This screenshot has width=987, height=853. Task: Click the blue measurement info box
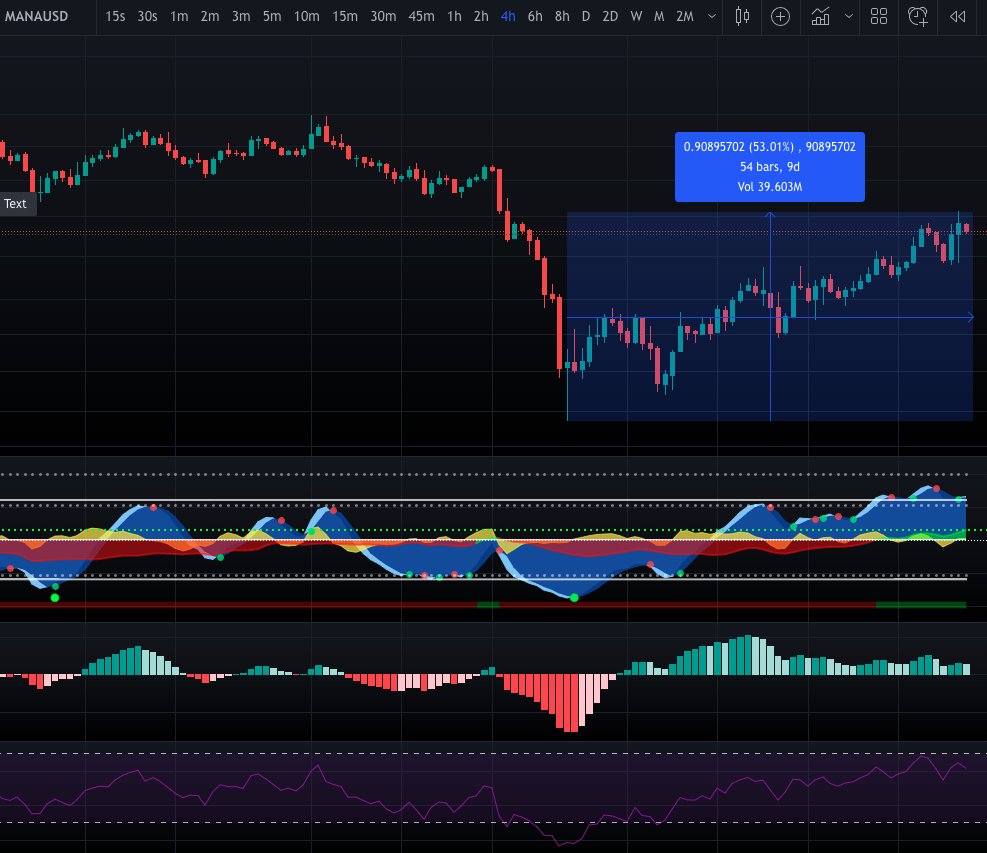coord(769,167)
